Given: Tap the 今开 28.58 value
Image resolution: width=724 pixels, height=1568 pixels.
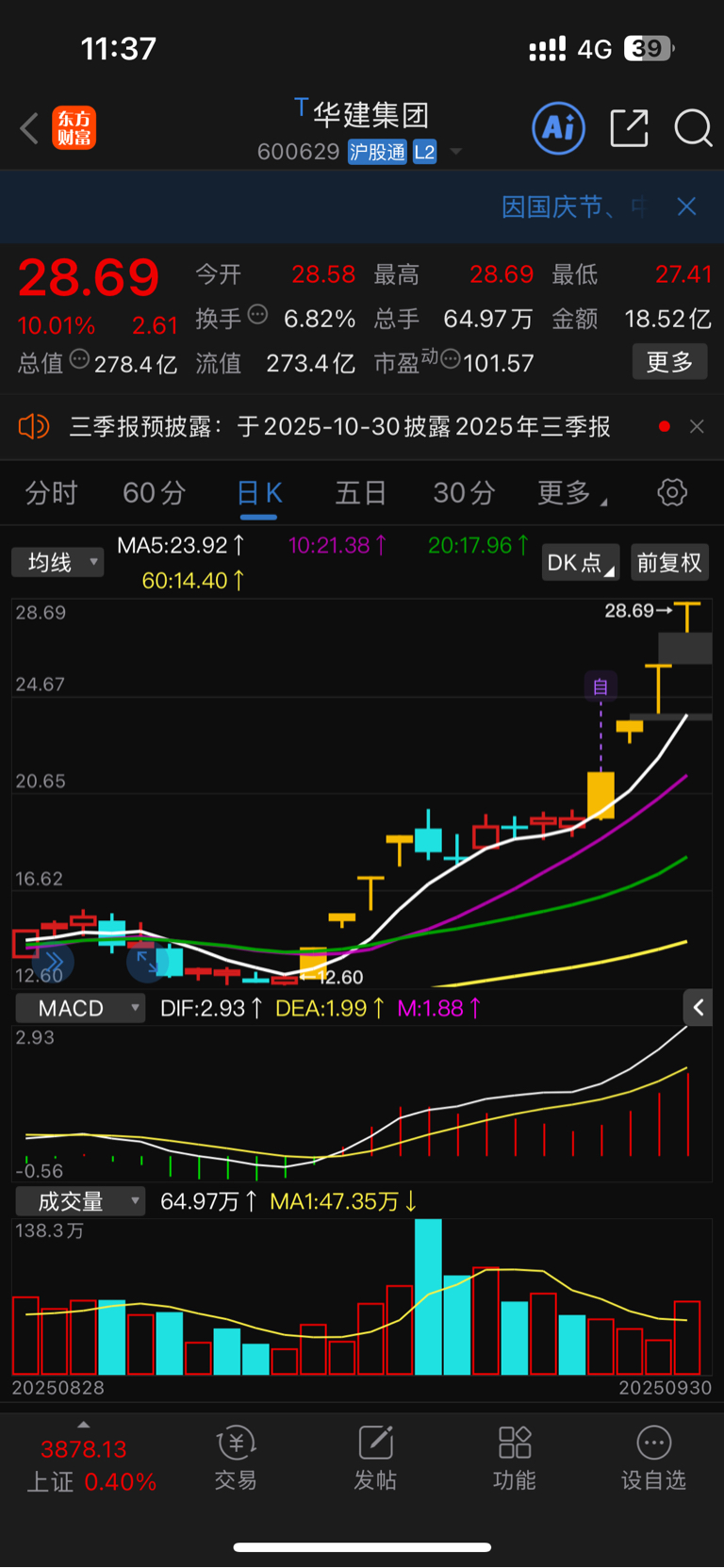Looking at the screenshot, I should pos(323,274).
